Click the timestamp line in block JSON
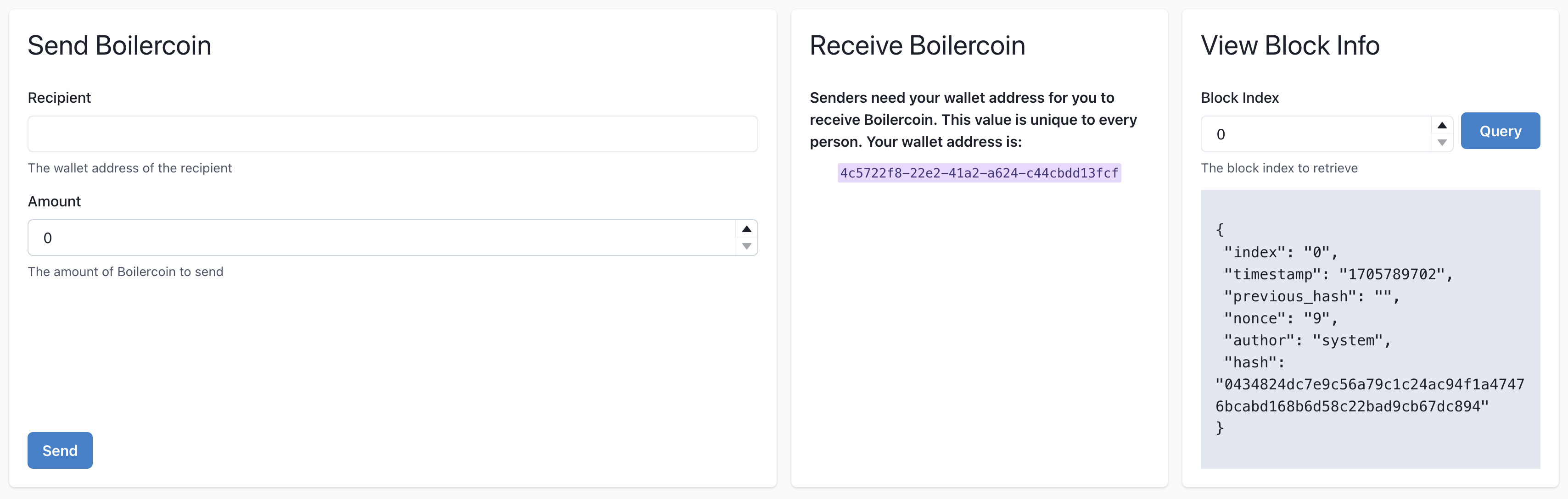Screen dimensions: 1568x499 [1338, 274]
